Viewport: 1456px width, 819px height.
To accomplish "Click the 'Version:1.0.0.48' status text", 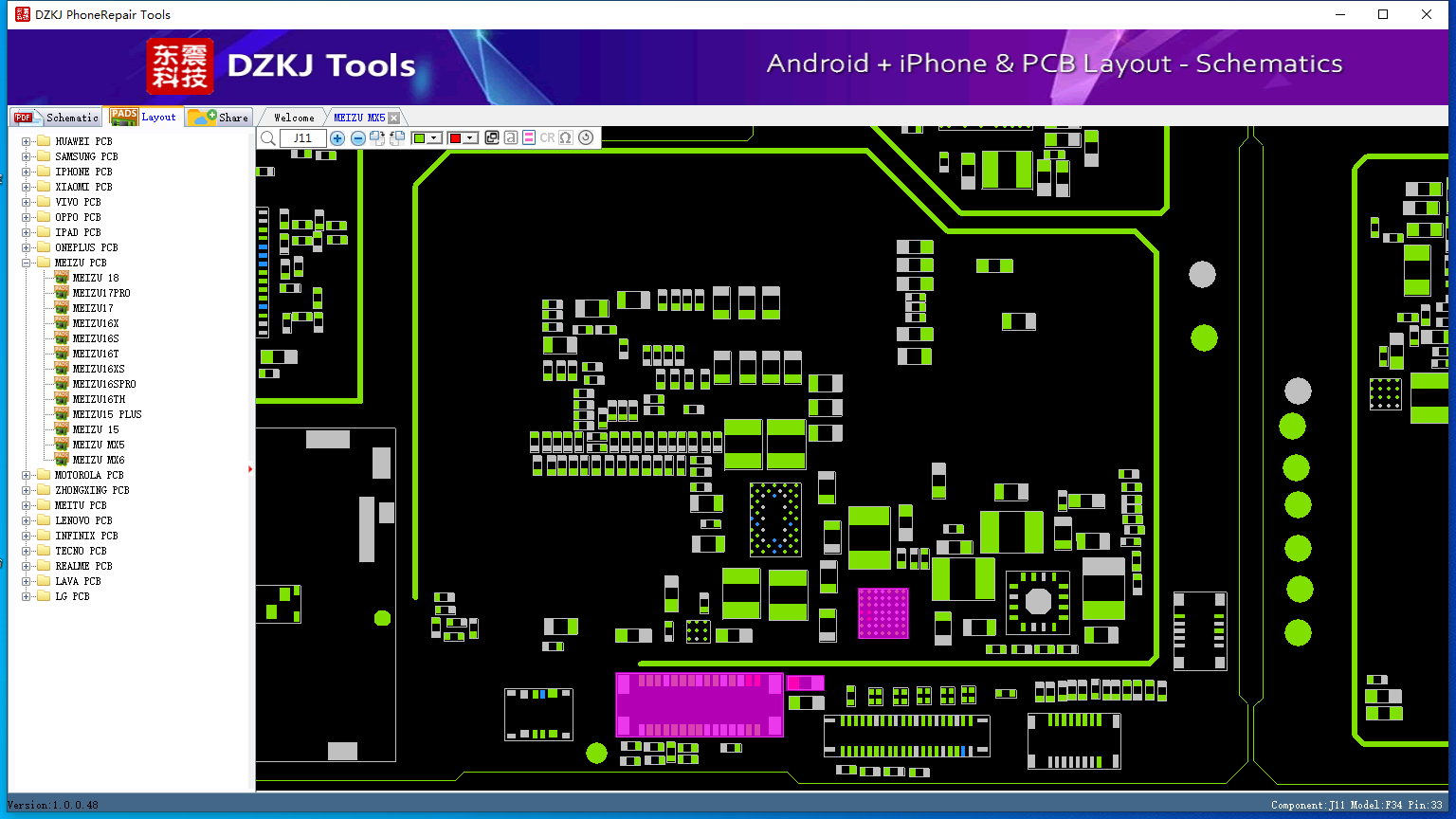I will (52, 805).
